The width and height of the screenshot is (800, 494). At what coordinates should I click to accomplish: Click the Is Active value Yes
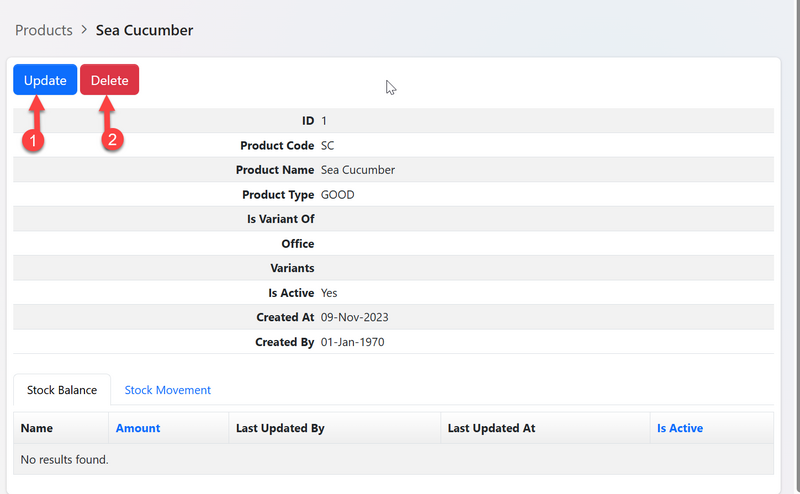[x=330, y=293]
